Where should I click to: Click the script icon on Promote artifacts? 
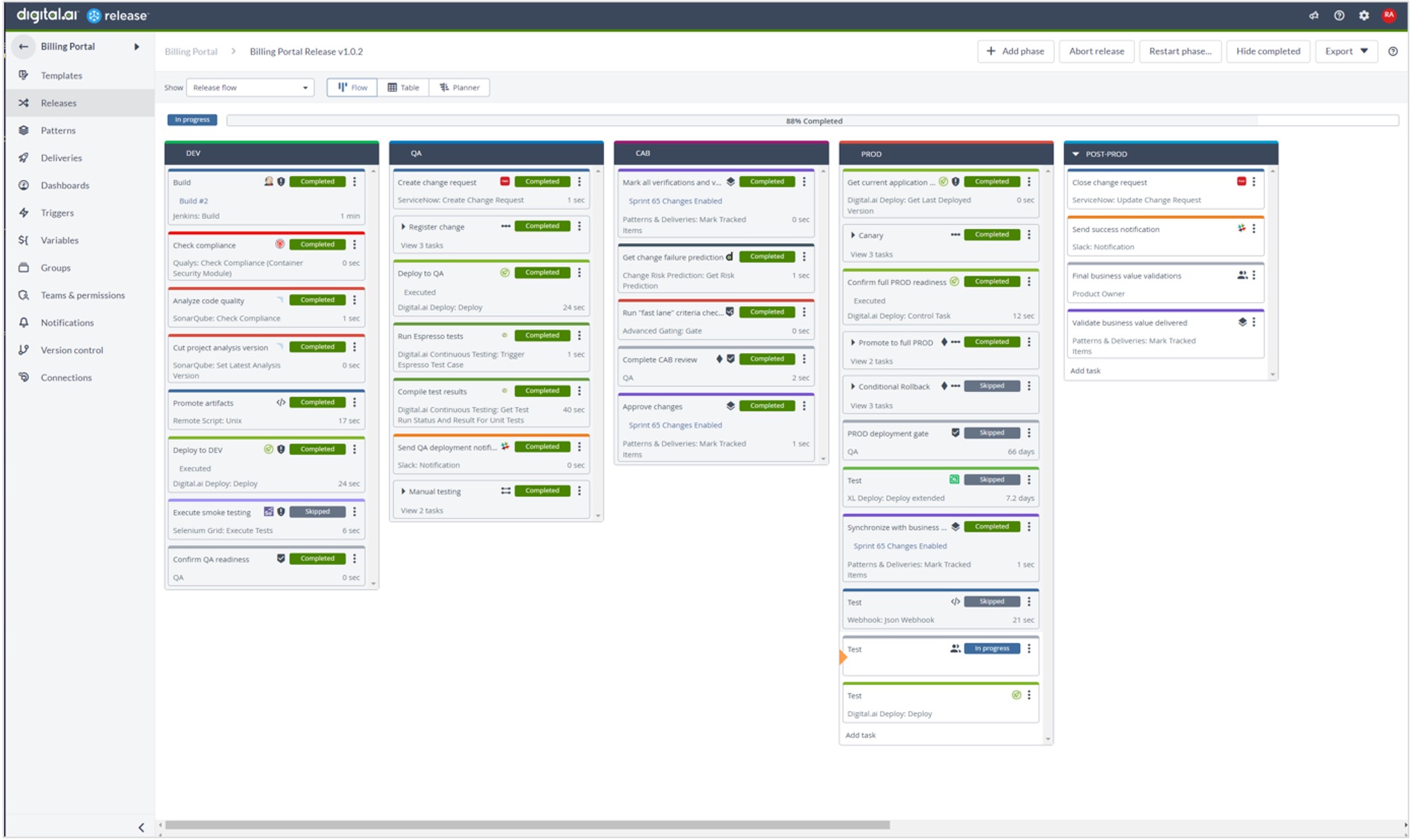click(x=281, y=402)
